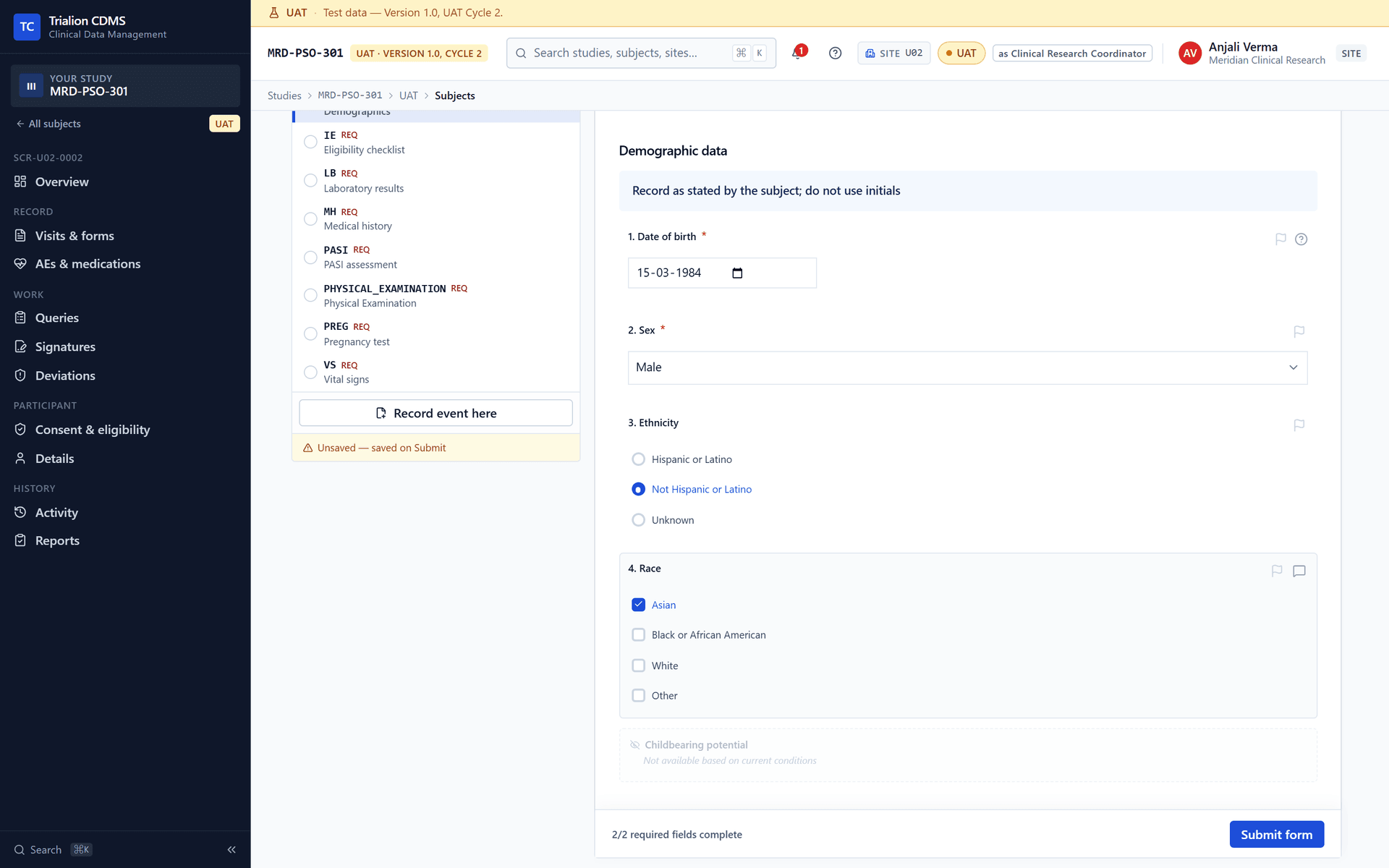Flag the Date of birth field
Image resolution: width=1389 pixels, height=868 pixels.
[1280, 239]
